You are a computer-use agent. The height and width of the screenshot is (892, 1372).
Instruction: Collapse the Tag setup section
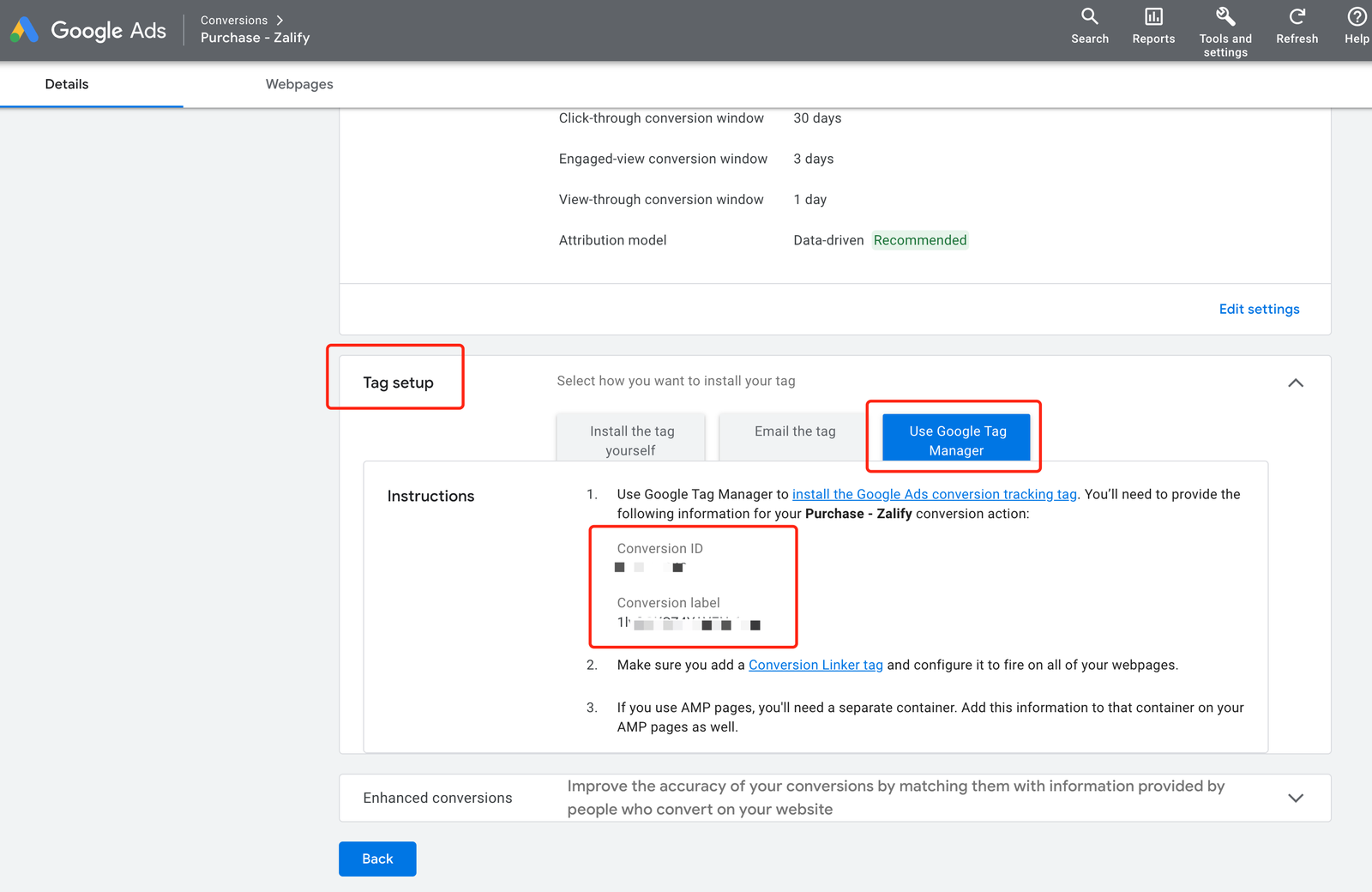click(1296, 383)
